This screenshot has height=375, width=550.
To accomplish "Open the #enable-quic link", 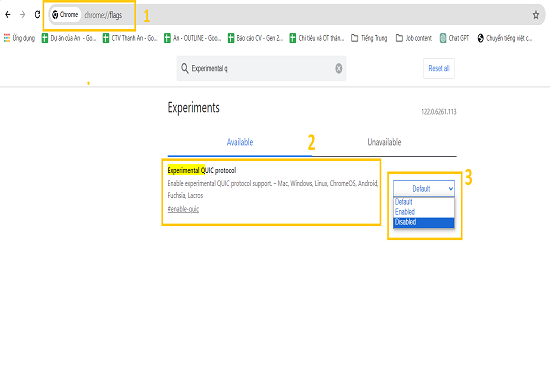I will (x=183, y=209).
